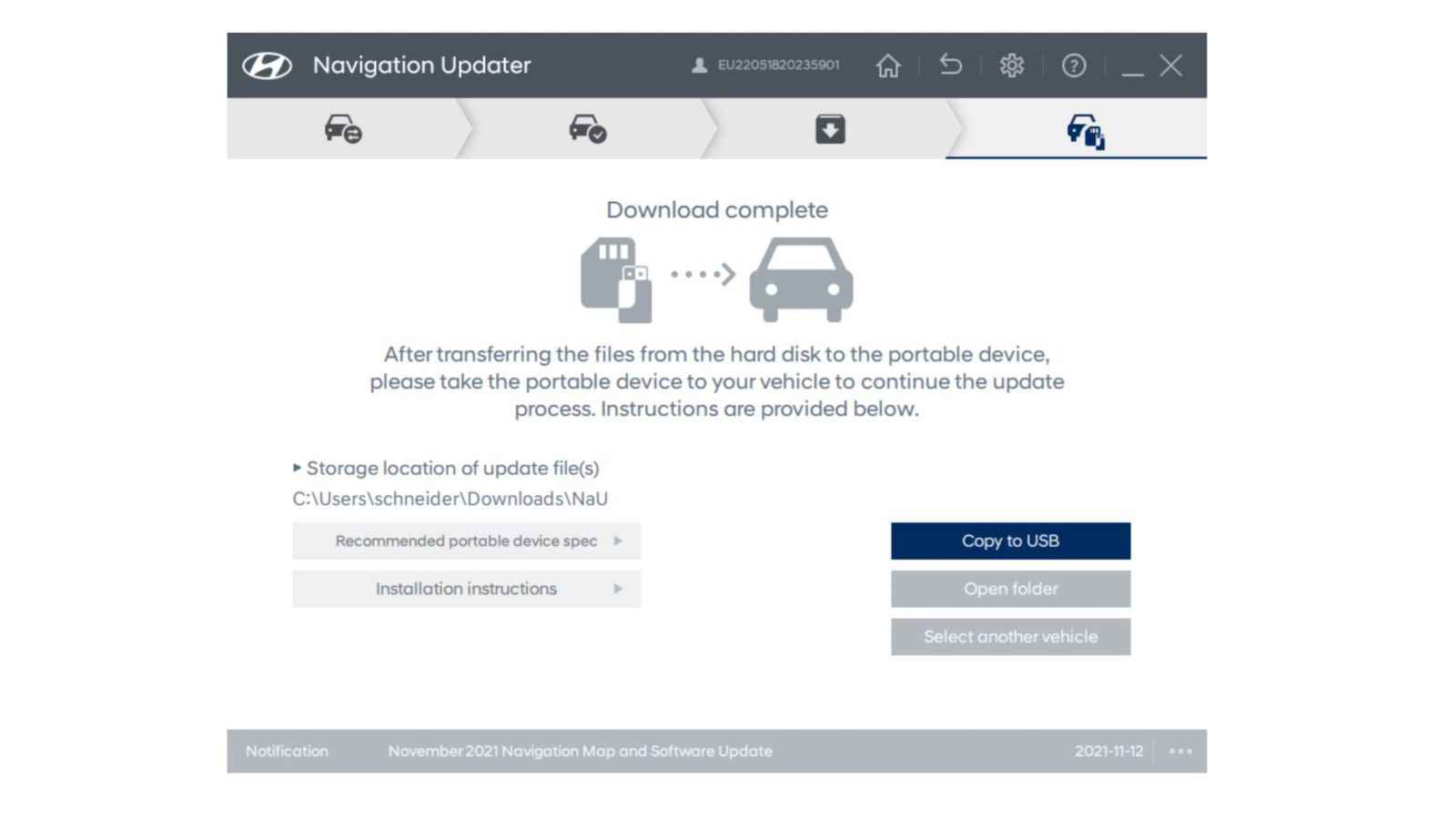Expand Installation instructions
This screenshot has height=819, width=1456.
[x=466, y=588]
